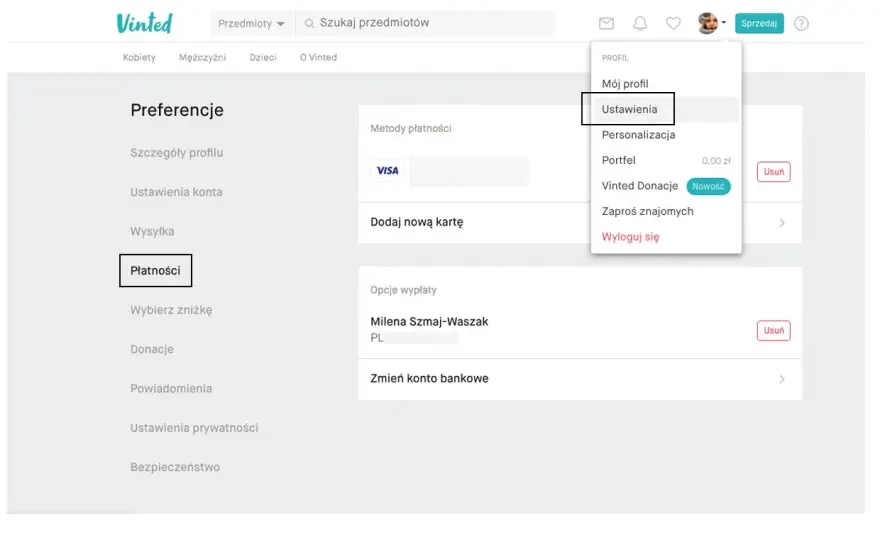The width and height of the screenshot is (880, 540).
Task: Click the Opcje wypłaty heading
Action: pyautogui.click(x=404, y=290)
